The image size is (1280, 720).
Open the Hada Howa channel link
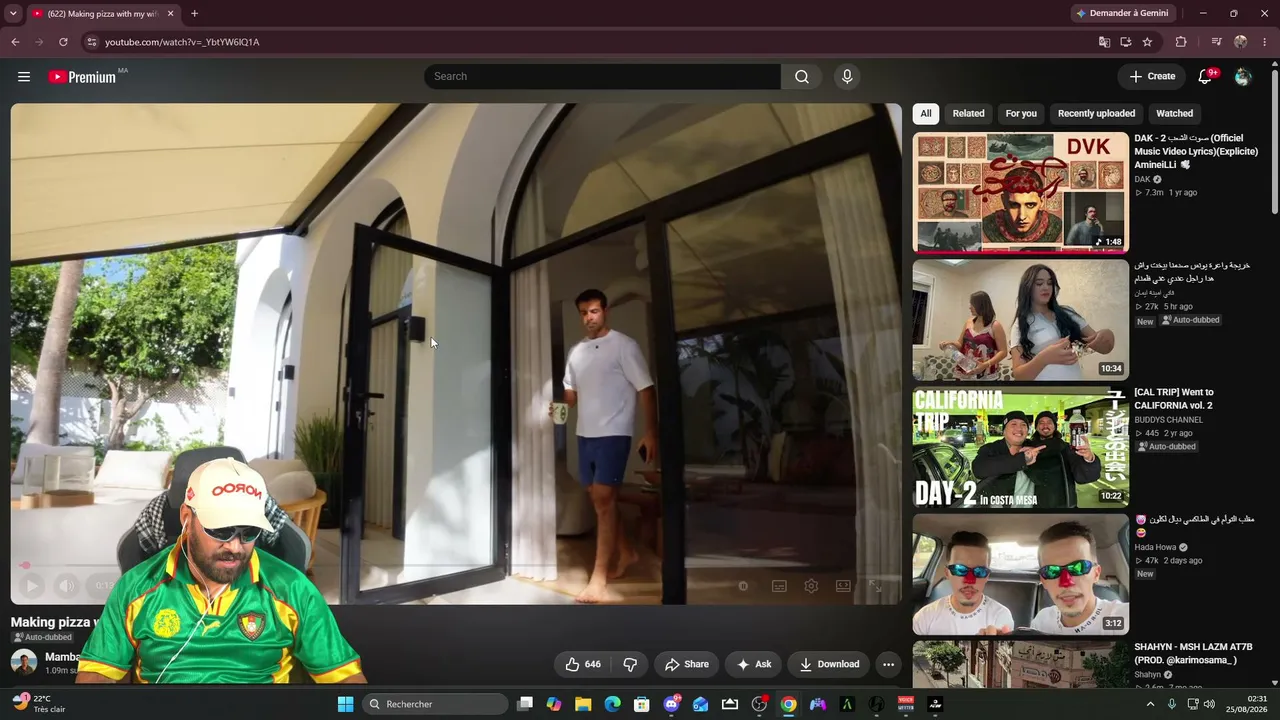coord(1155,548)
